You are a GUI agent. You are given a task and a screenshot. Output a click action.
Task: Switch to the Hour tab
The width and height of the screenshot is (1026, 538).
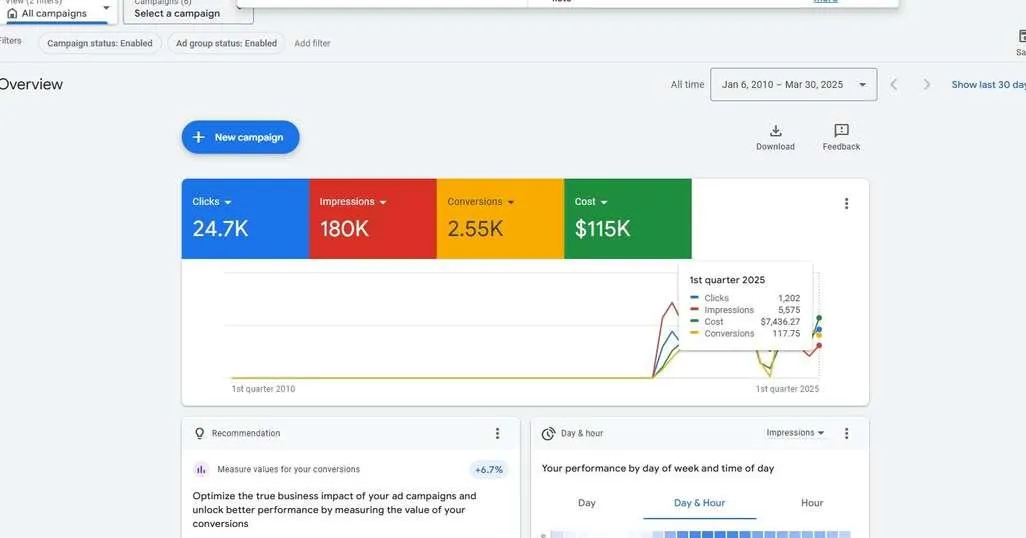tap(812, 503)
